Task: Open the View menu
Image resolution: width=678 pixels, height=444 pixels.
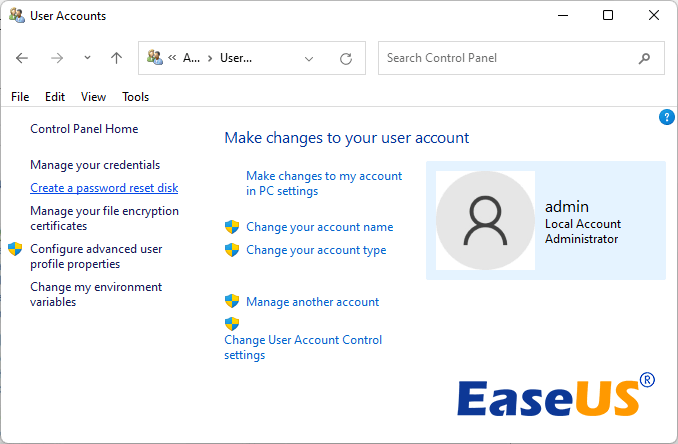Action: pyautogui.click(x=94, y=97)
